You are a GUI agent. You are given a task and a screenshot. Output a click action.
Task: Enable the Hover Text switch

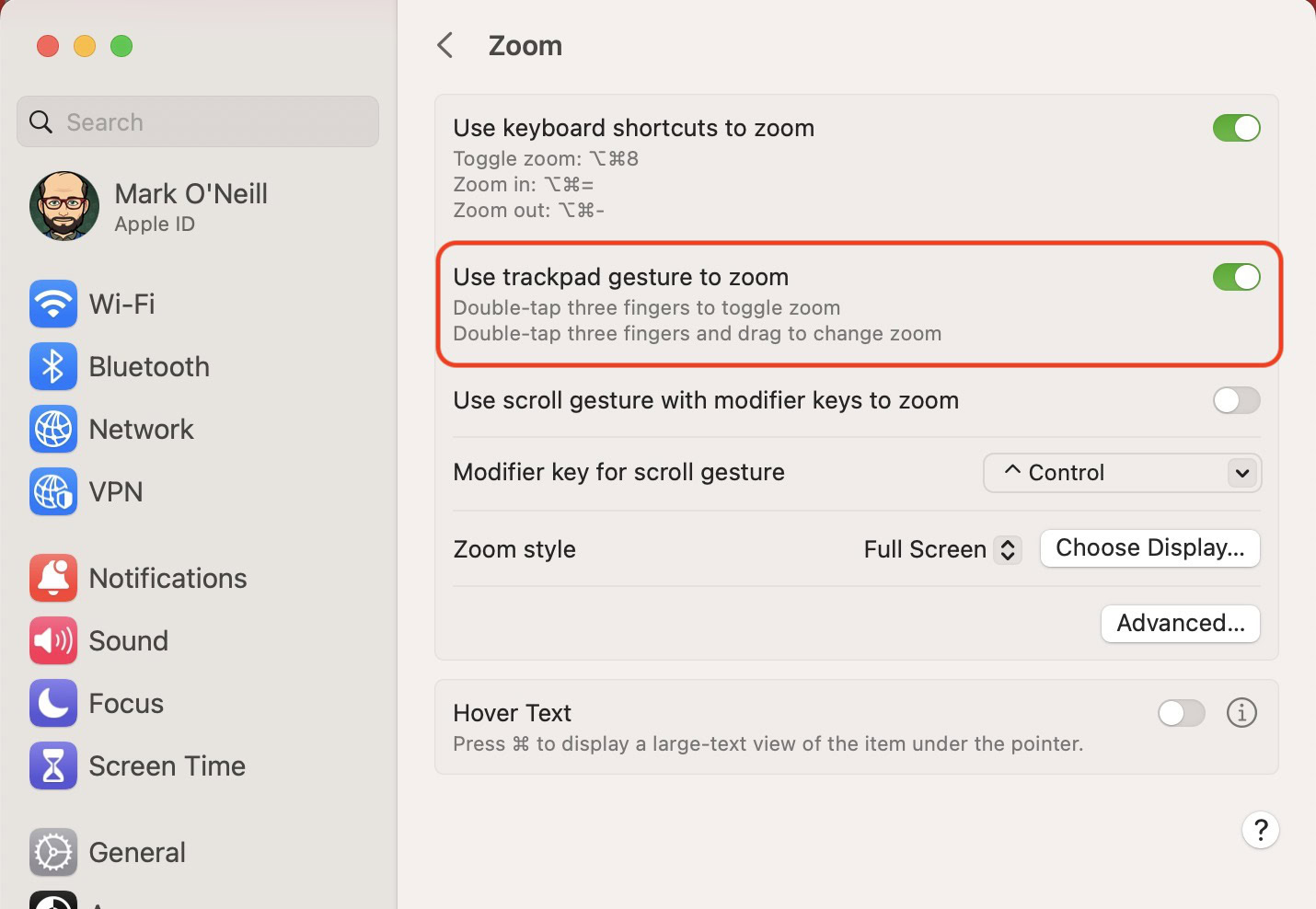[x=1181, y=712]
